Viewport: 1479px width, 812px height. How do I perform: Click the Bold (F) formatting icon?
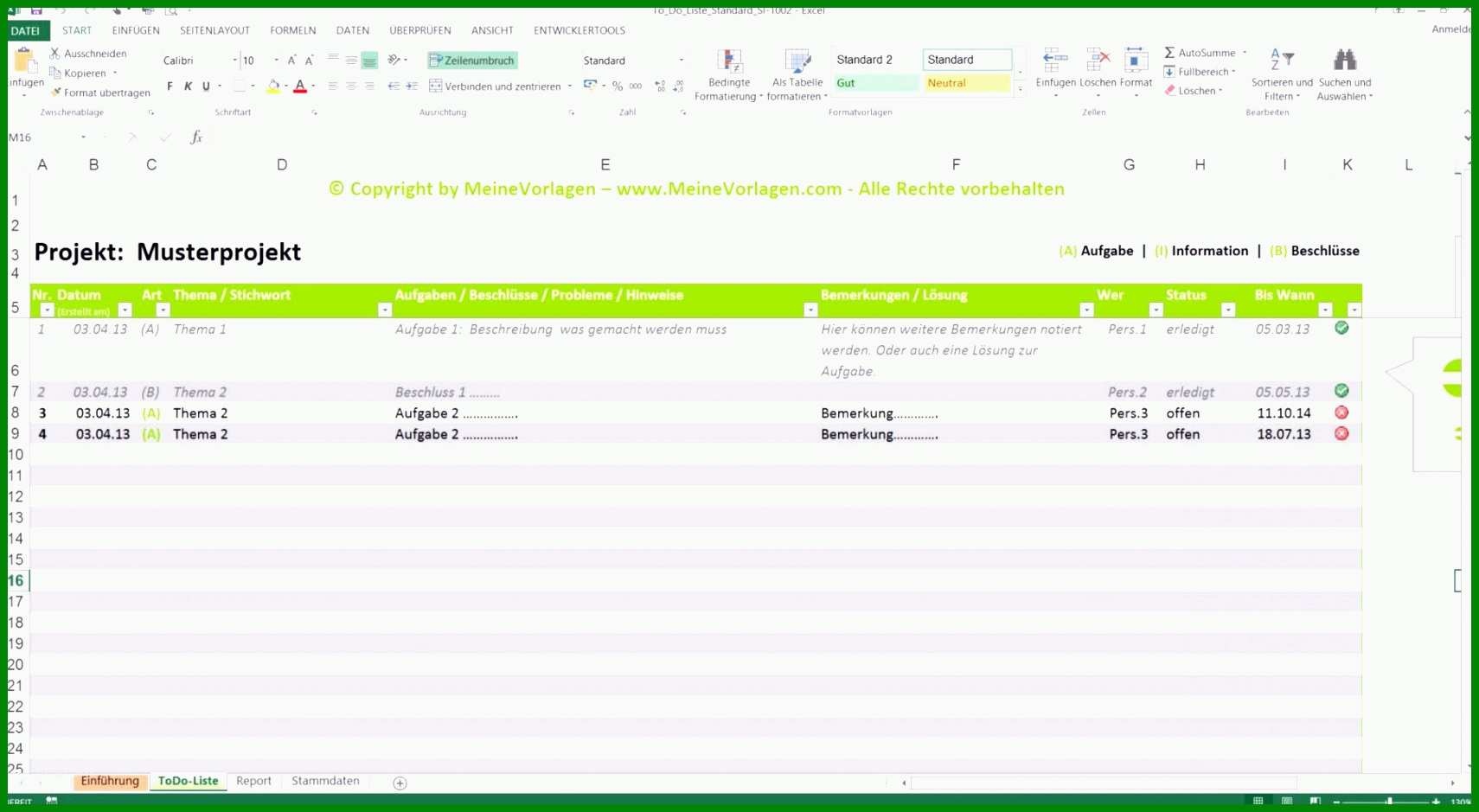tap(170, 86)
